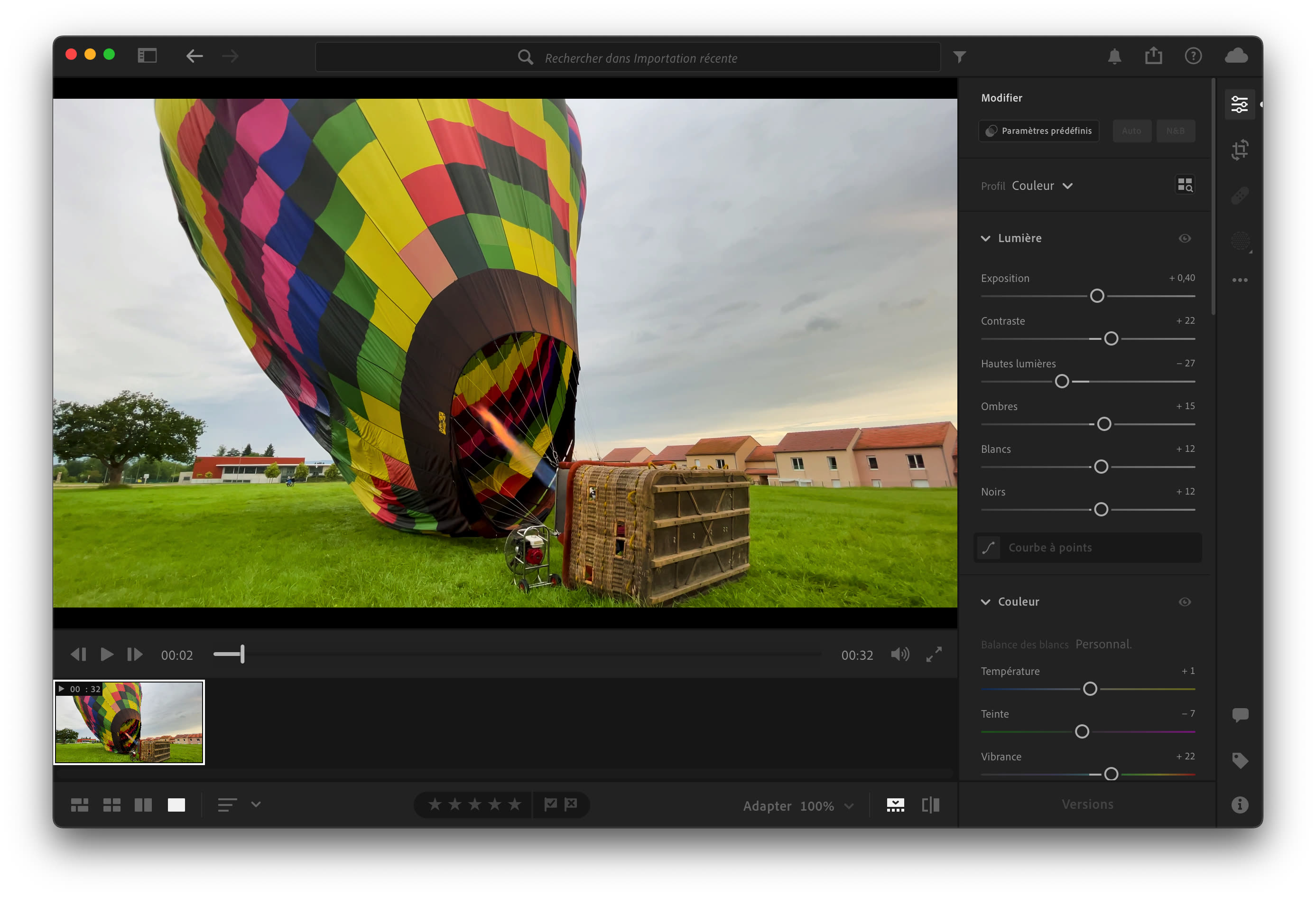Viewport: 1316px width, 898px height.
Task: Toggle the filmstrip visibility icon
Action: click(x=895, y=805)
